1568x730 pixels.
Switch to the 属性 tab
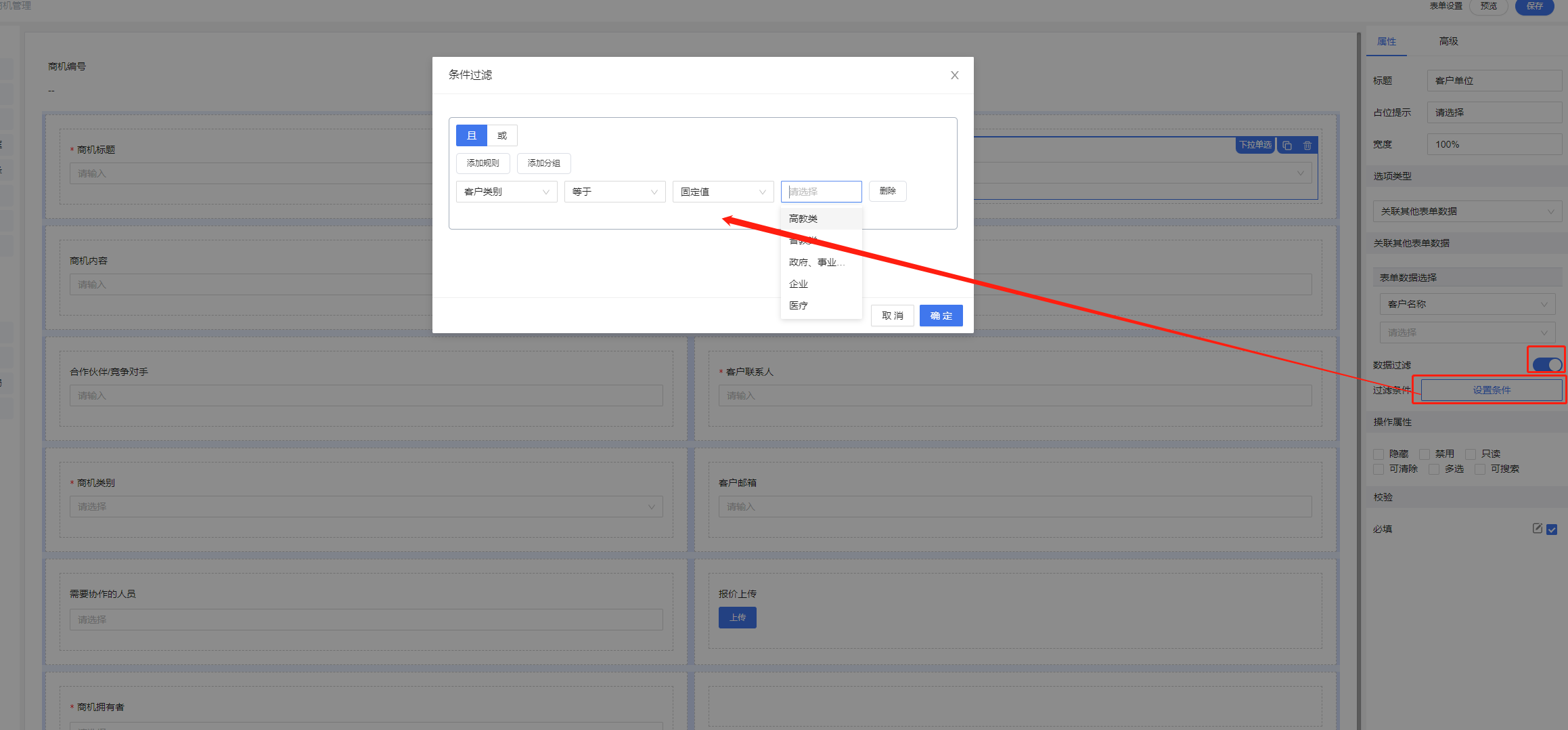tap(1387, 41)
